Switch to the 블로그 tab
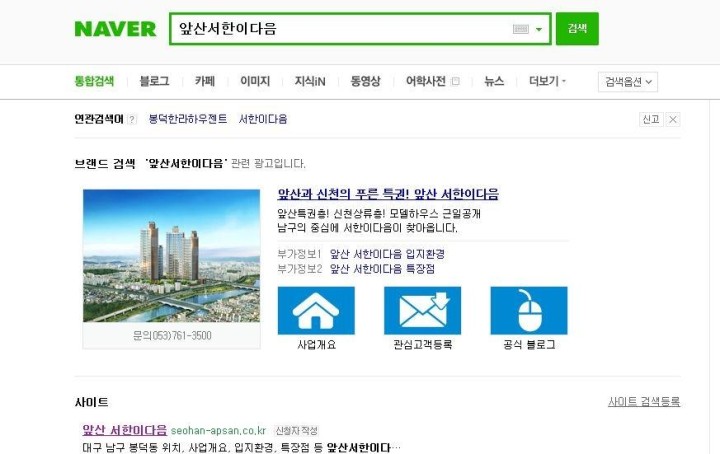This screenshot has height=454, width=720. tap(154, 81)
